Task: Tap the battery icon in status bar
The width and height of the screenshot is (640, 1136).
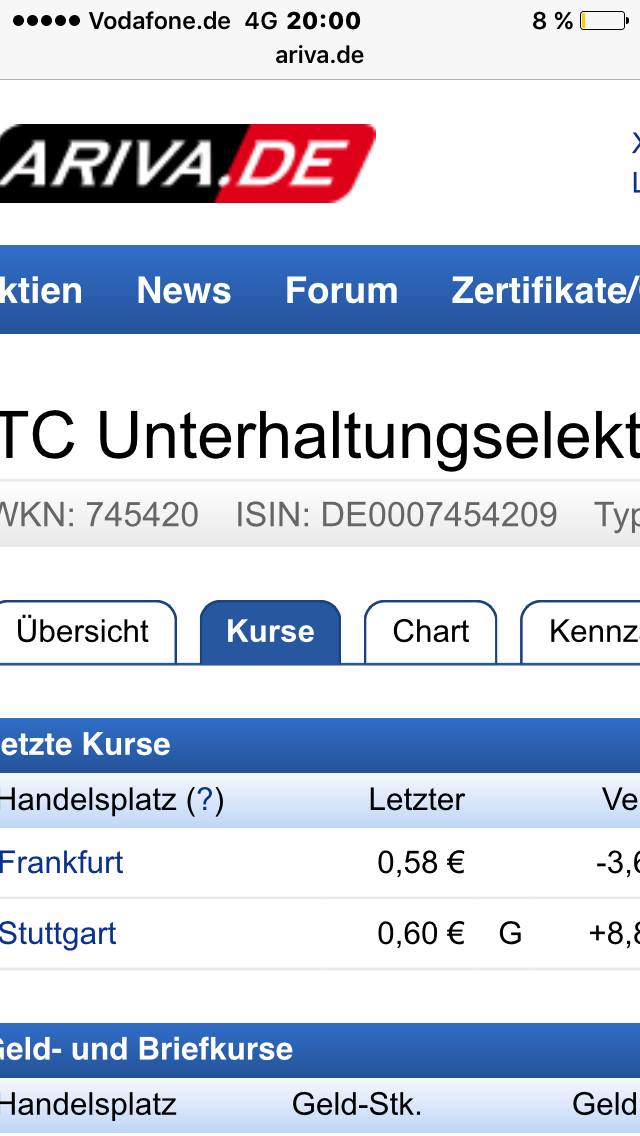Action: click(x=603, y=21)
